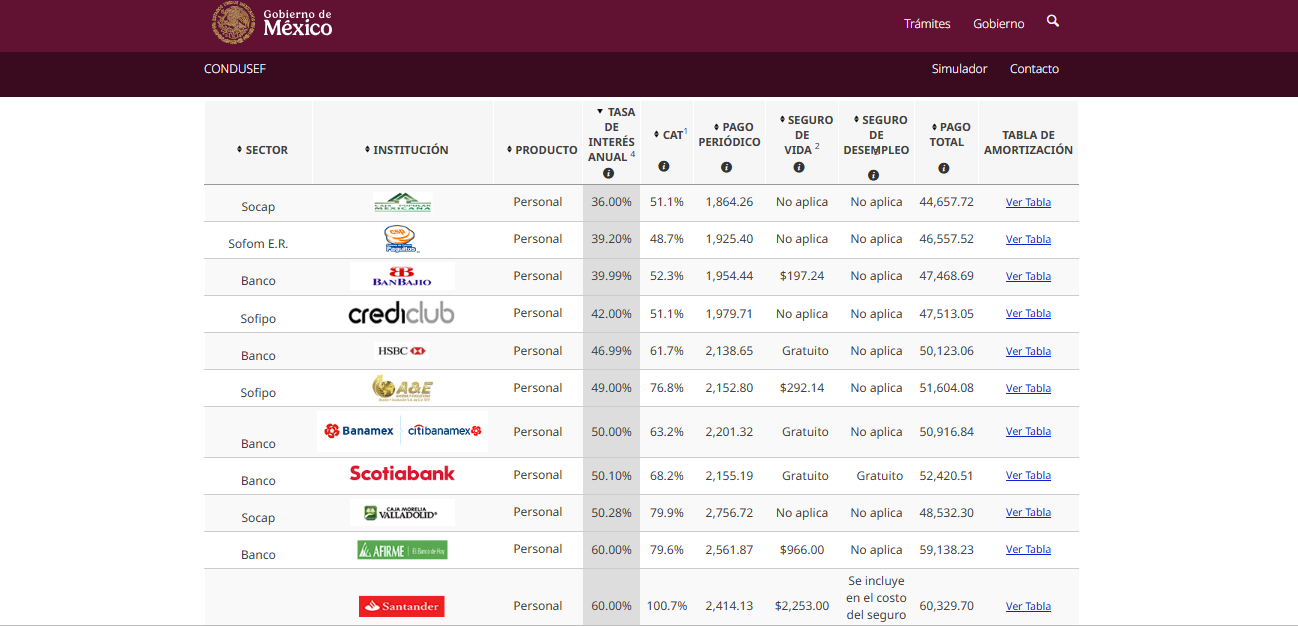Image resolution: width=1298 pixels, height=626 pixels.
Task: Sort by Tasa de Interés Anual
Action: pyautogui.click(x=611, y=134)
